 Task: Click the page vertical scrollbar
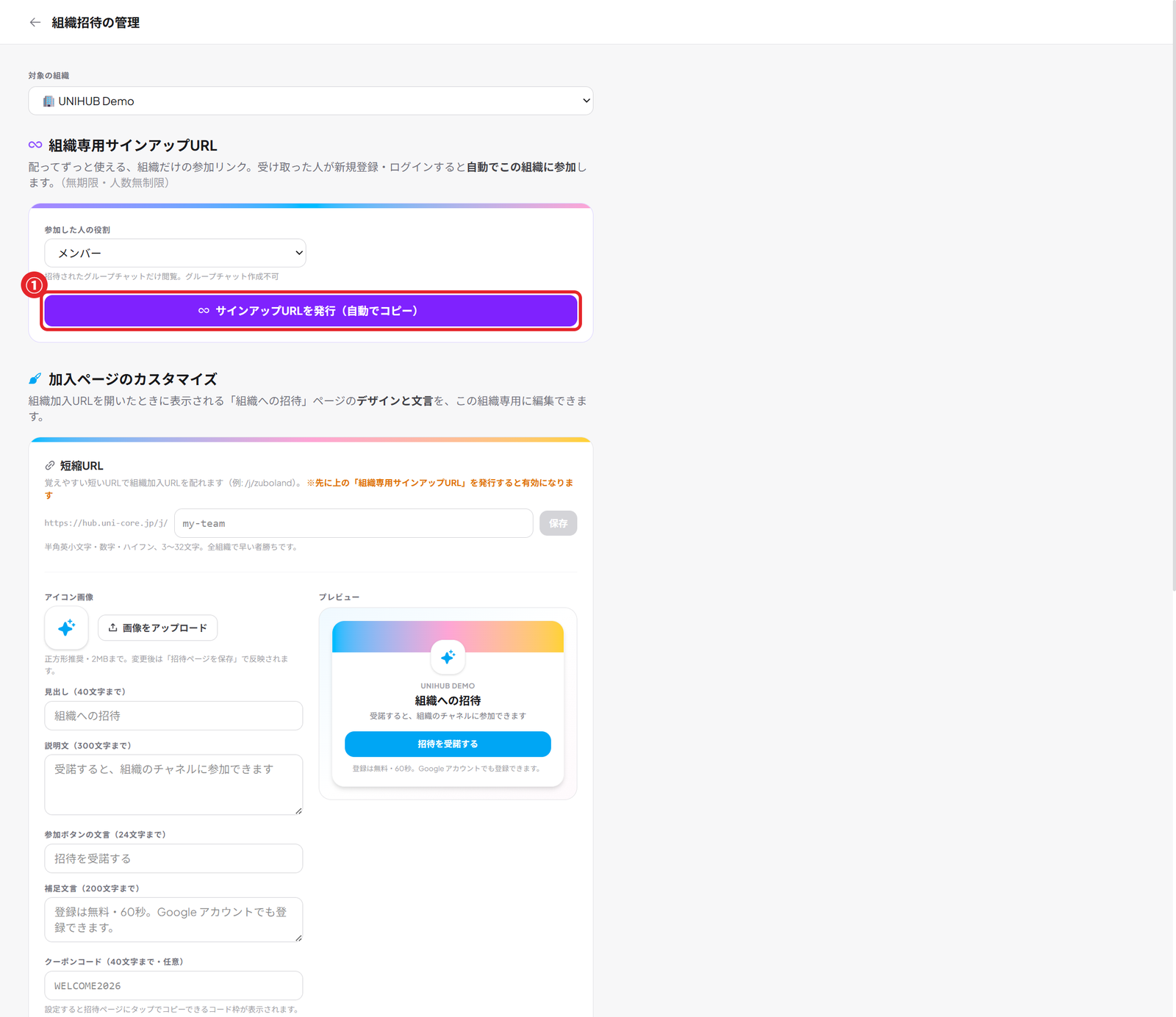pos(1174,294)
